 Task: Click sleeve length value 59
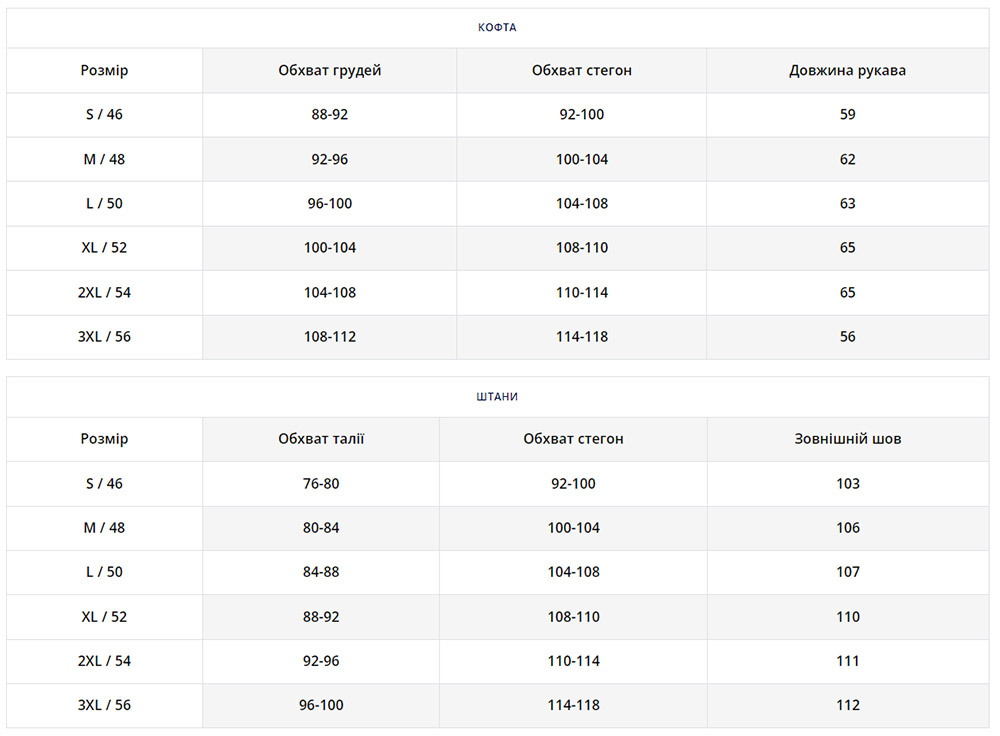pos(847,115)
